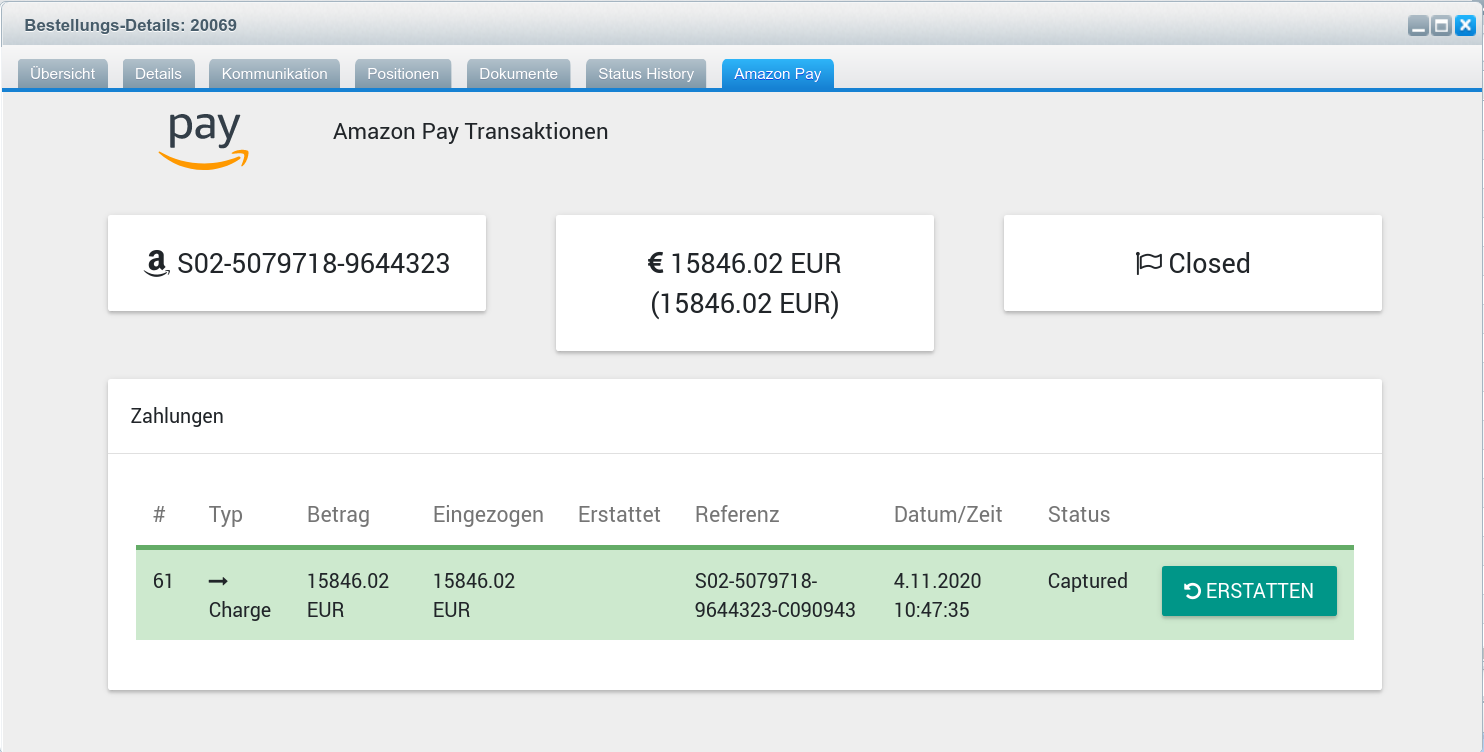Open the Kommunikation tab

point(274,74)
